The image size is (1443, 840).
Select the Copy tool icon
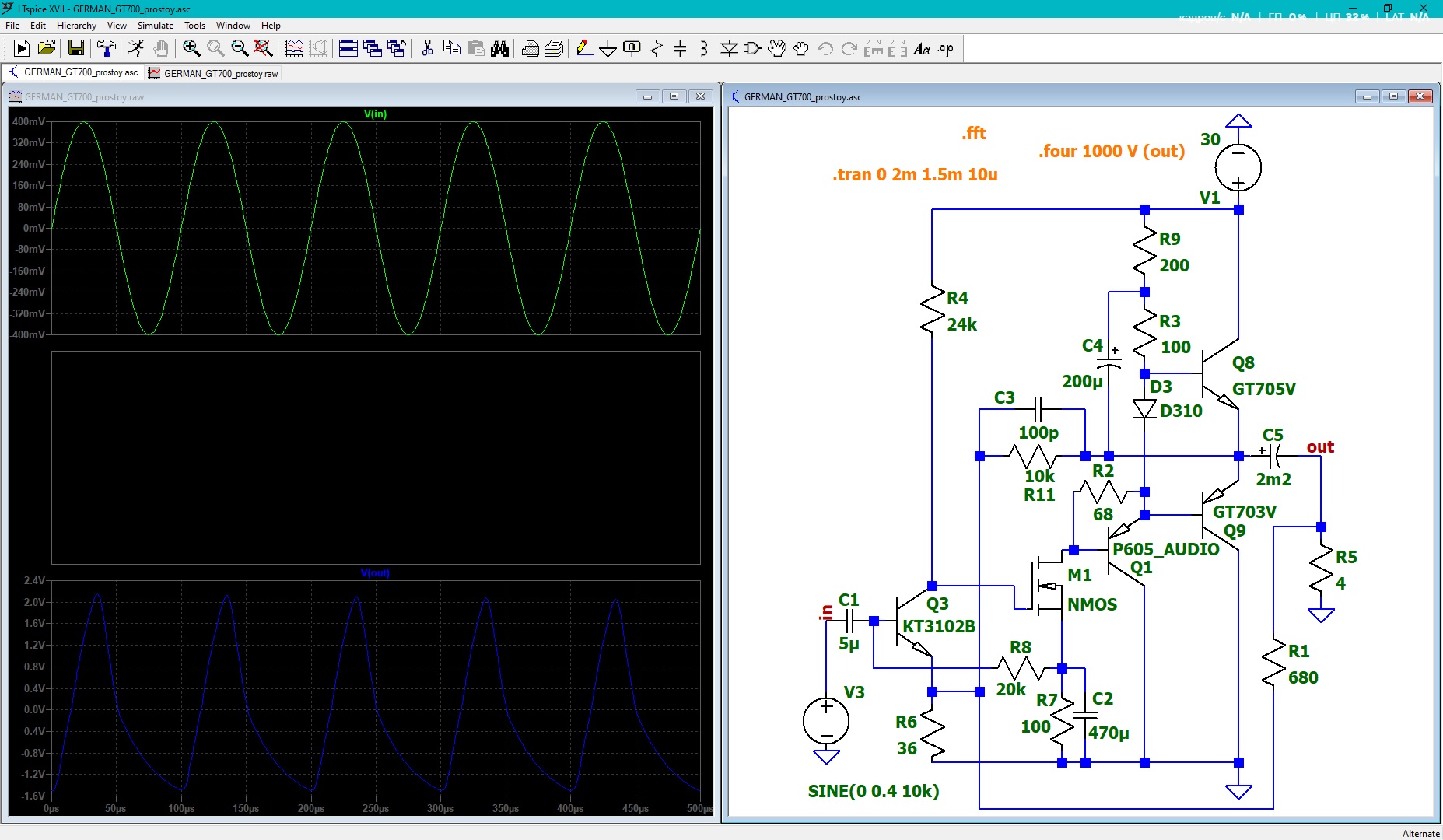point(451,49)
